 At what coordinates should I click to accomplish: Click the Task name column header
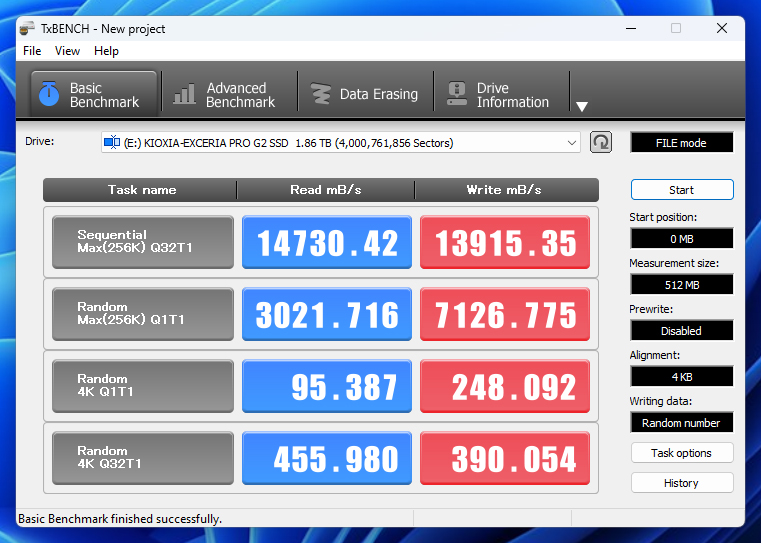tap(141, 190)
